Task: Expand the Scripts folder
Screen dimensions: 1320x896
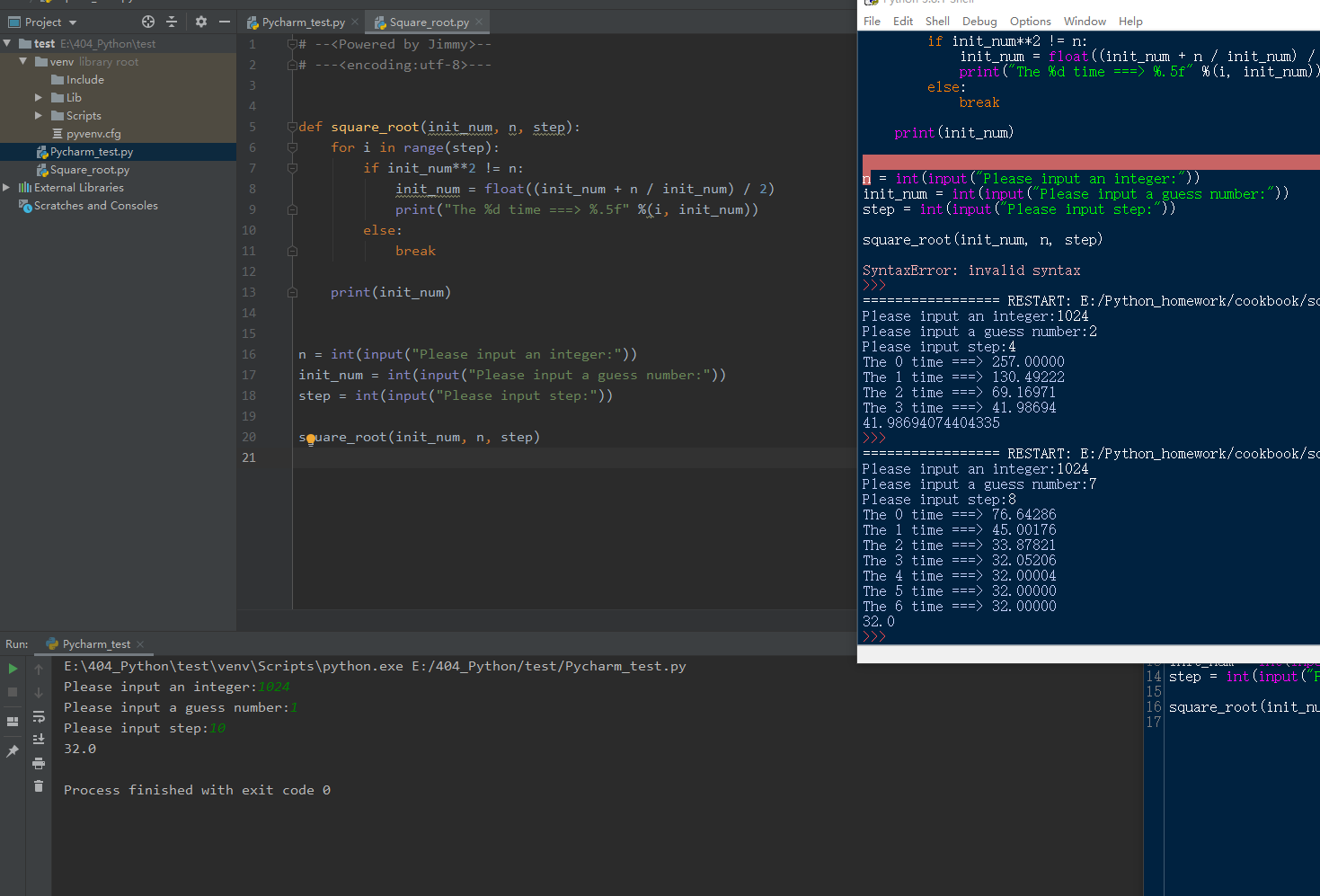Action: coord(39,115)
